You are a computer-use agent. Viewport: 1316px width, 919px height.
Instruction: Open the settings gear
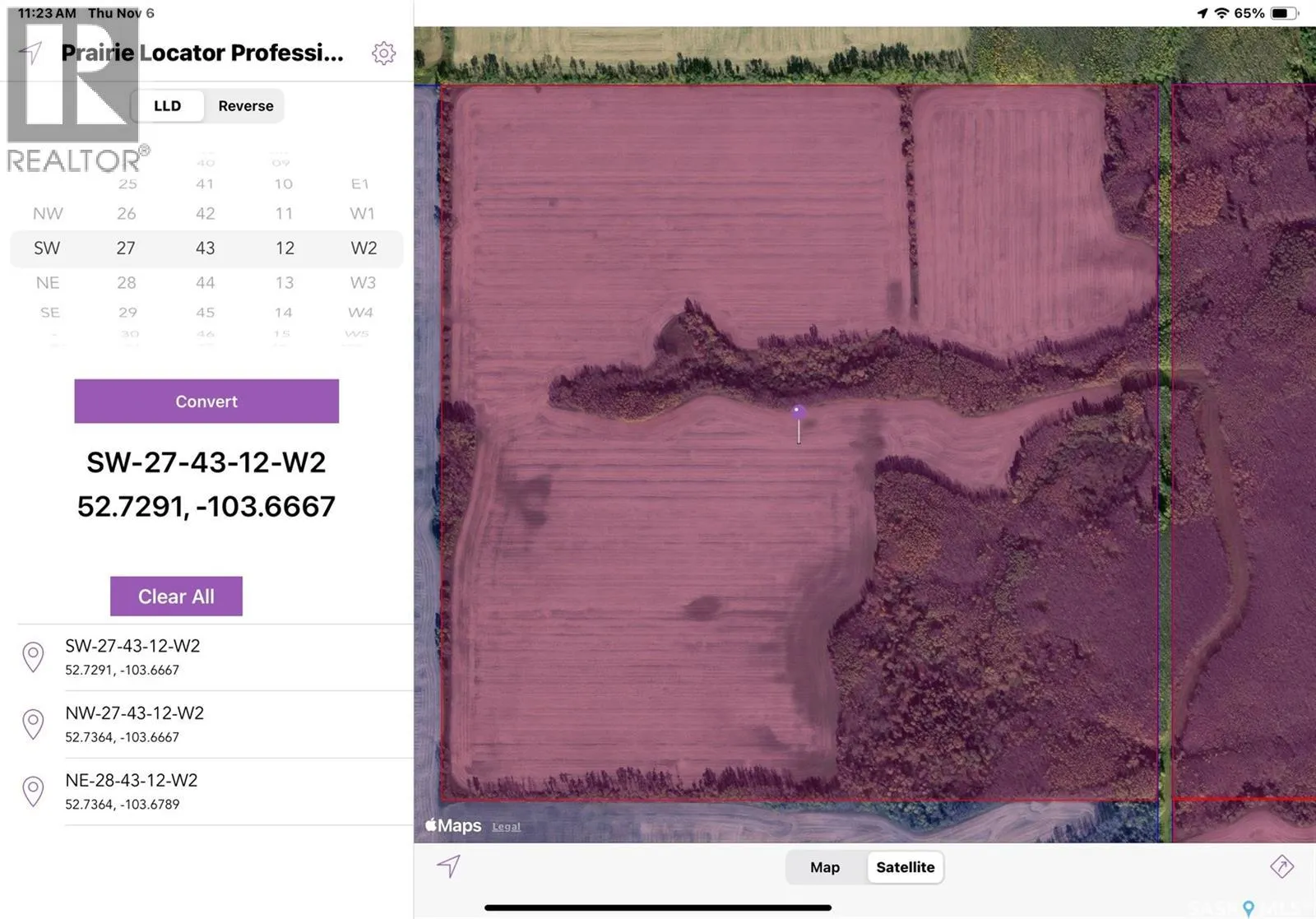pyautogui.click(x=383, y=53)
